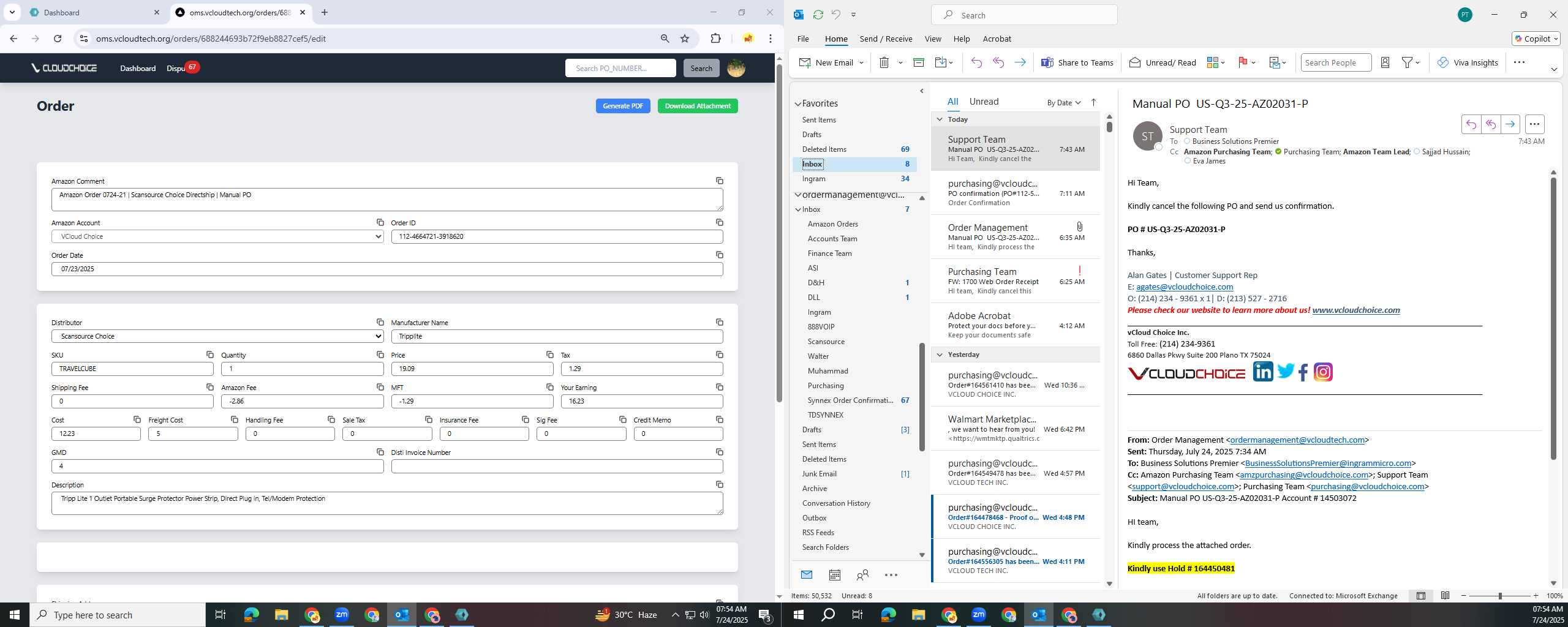Switch to Reading view in Outlook status bar
This screenshot has height=627, width=1568.
tap(1445, 596)
